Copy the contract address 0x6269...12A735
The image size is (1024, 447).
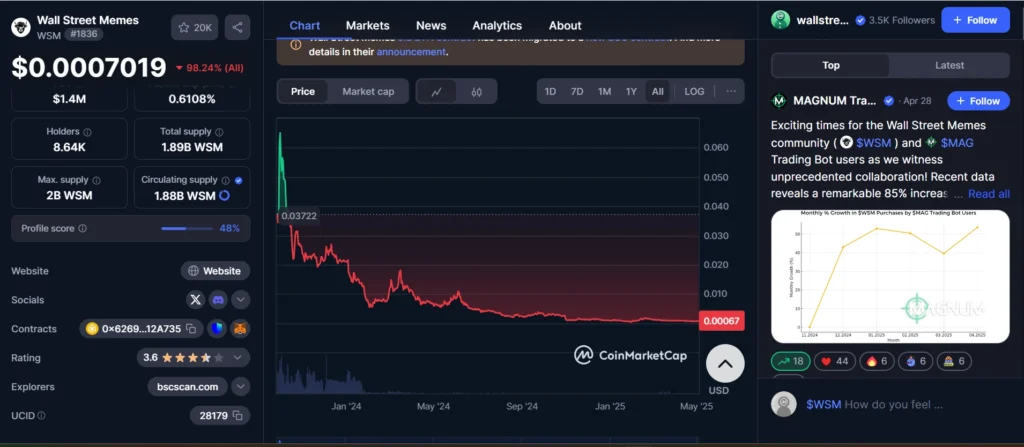(x=191, y=329)
